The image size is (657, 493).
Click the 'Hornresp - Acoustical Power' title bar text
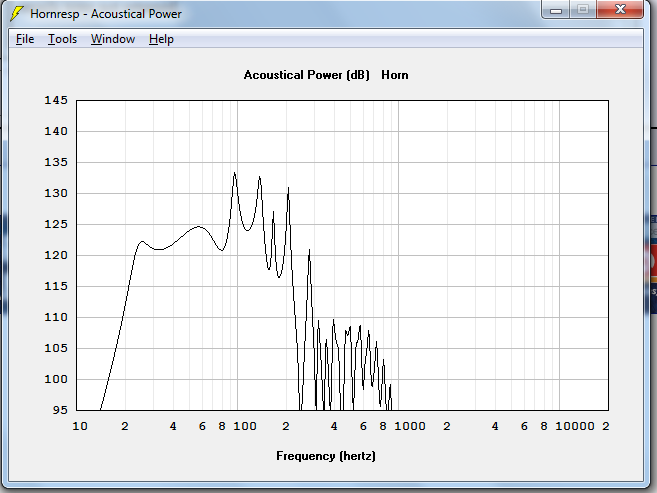pos(106,14)
